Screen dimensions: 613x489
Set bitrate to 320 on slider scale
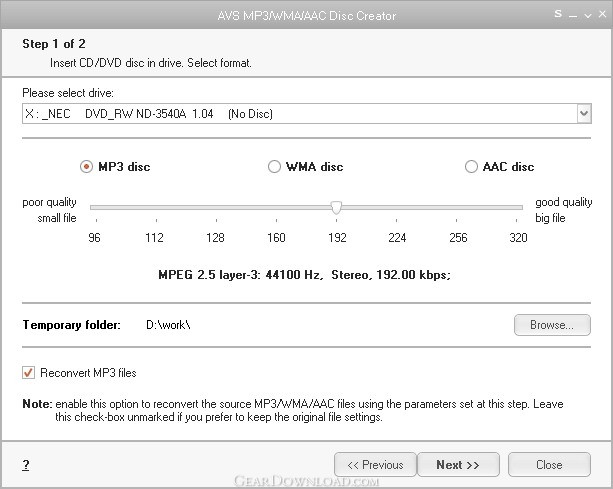(518, 238)
